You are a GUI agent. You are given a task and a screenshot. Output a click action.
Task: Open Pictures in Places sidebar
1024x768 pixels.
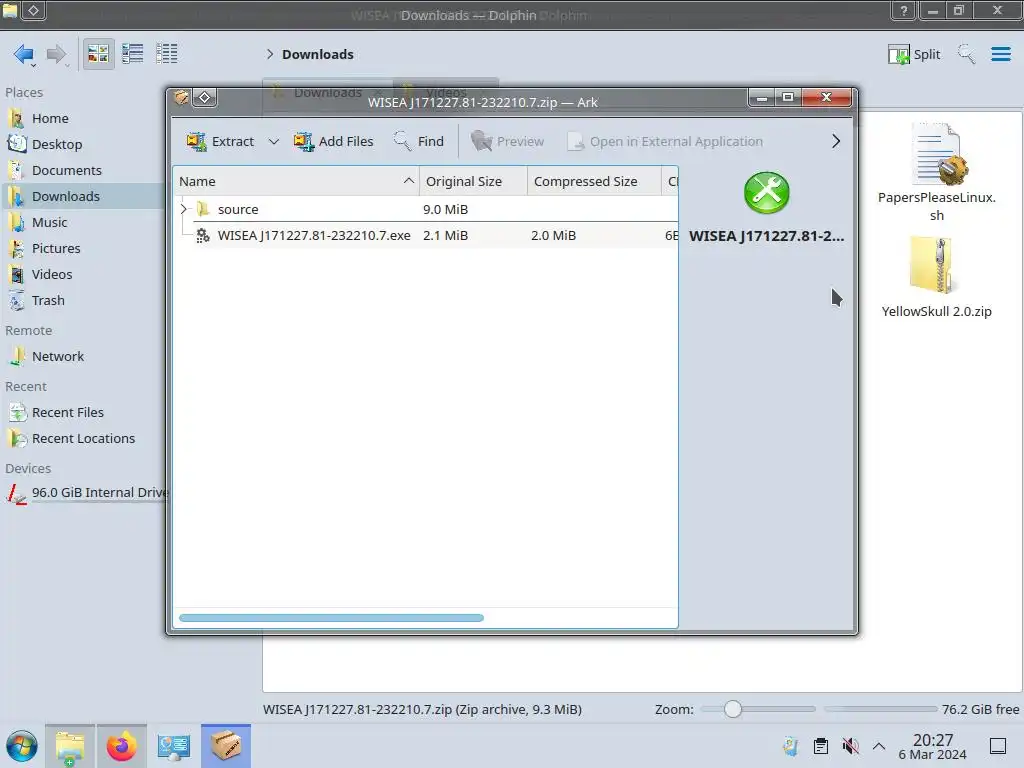click(82, 249)
